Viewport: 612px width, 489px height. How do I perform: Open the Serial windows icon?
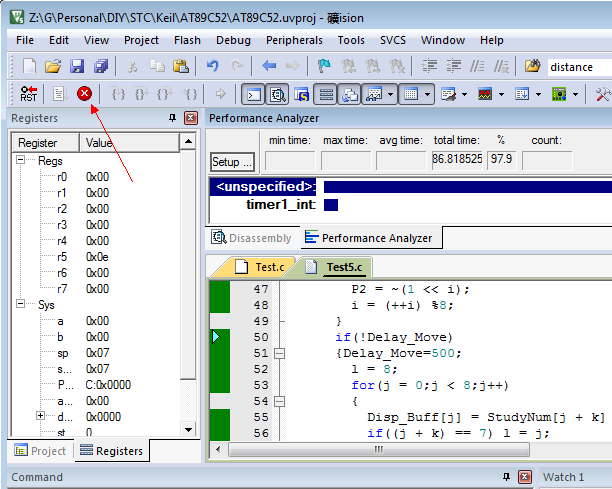coord(448,94)
